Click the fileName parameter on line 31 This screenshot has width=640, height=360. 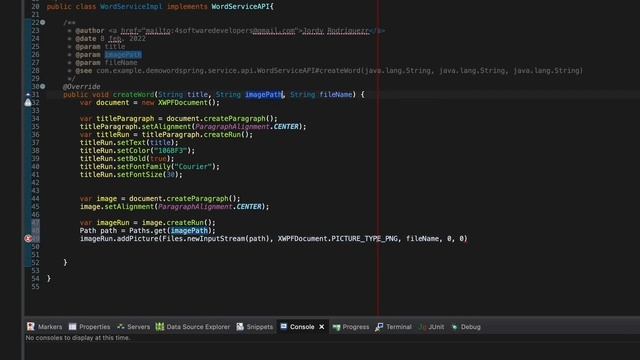tap(336, 95)
